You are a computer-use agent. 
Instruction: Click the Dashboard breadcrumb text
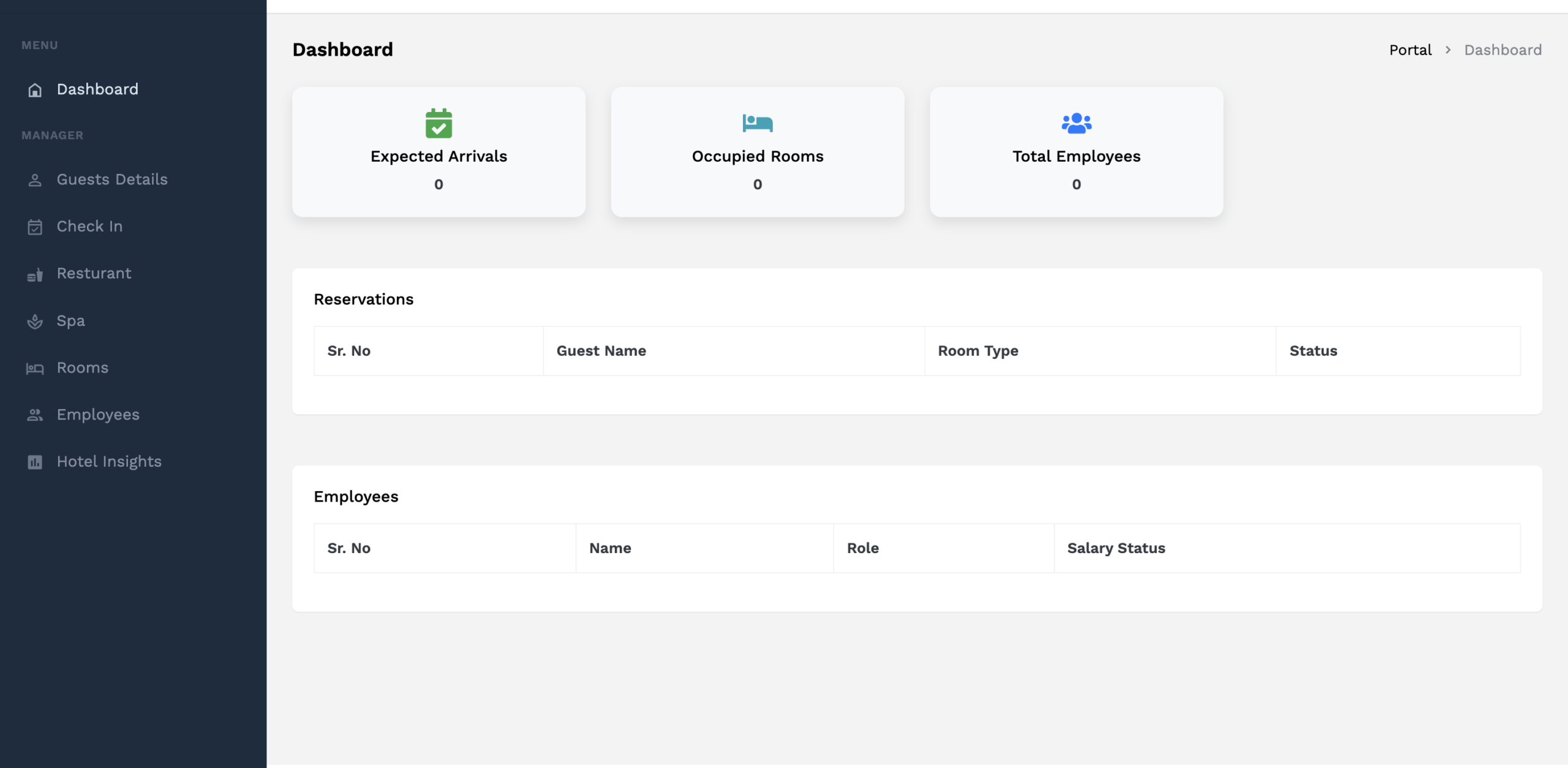click(x=1502, y=50)
